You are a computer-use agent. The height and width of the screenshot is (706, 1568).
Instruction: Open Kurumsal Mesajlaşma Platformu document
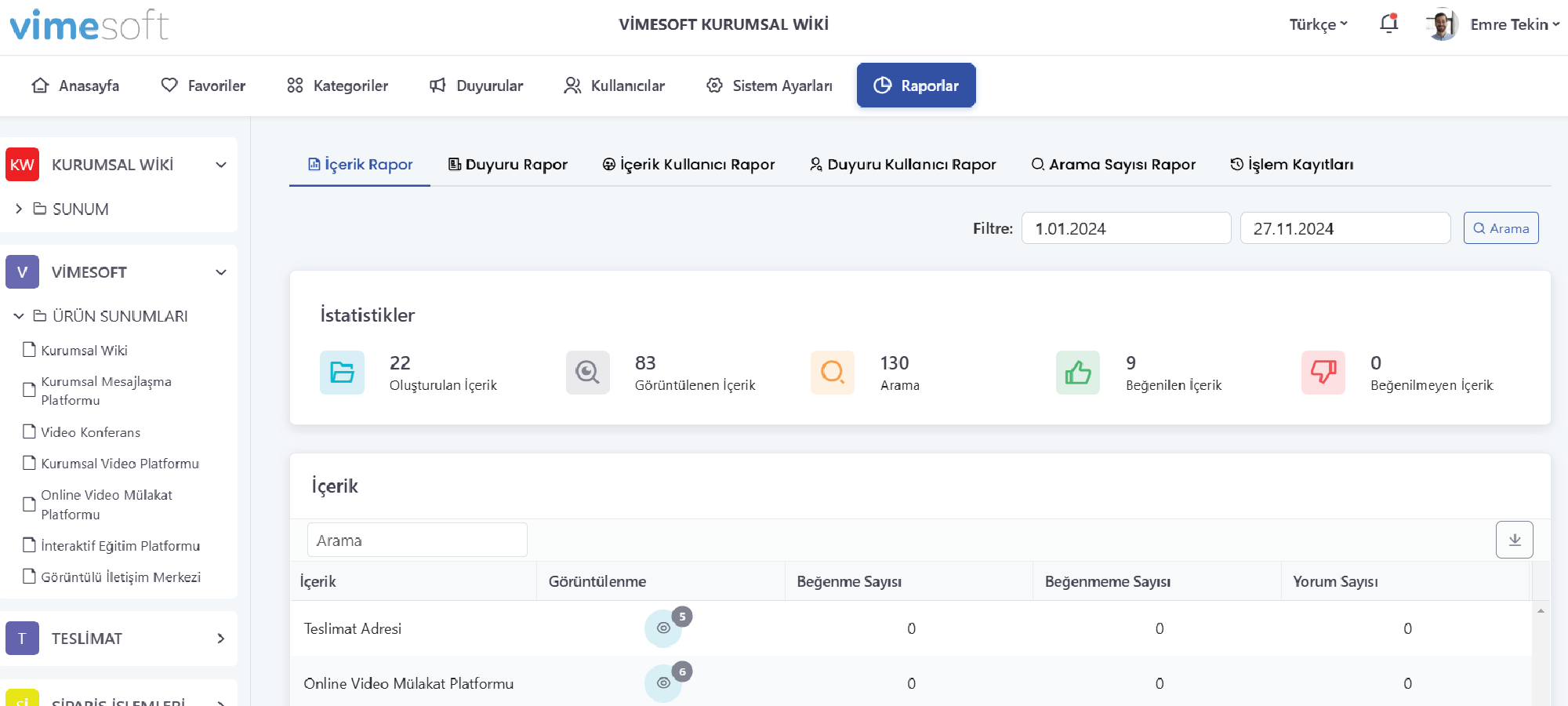(x=106, y=391)
